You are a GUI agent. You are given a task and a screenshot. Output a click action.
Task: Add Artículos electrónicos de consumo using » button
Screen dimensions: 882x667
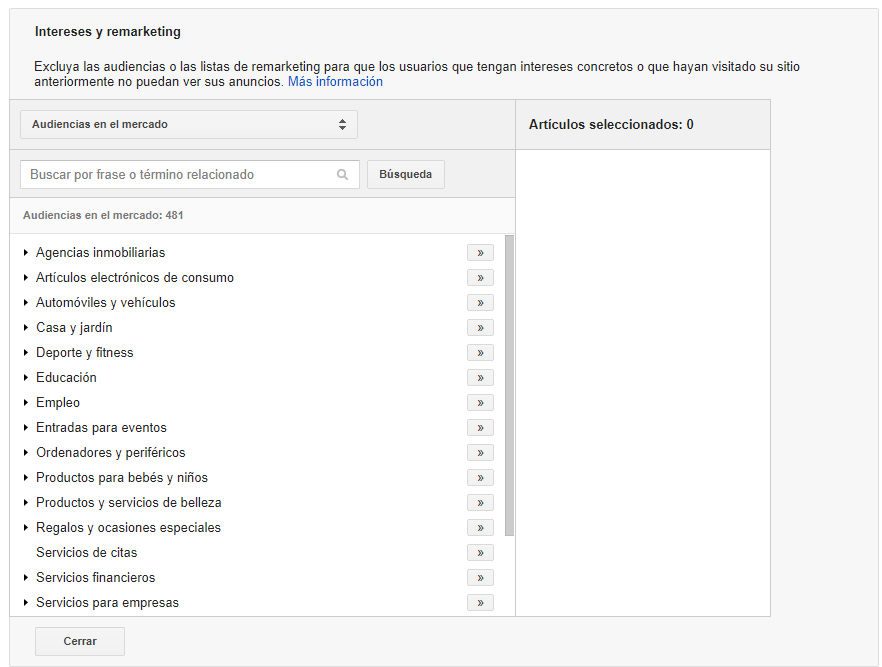point(480,278)
